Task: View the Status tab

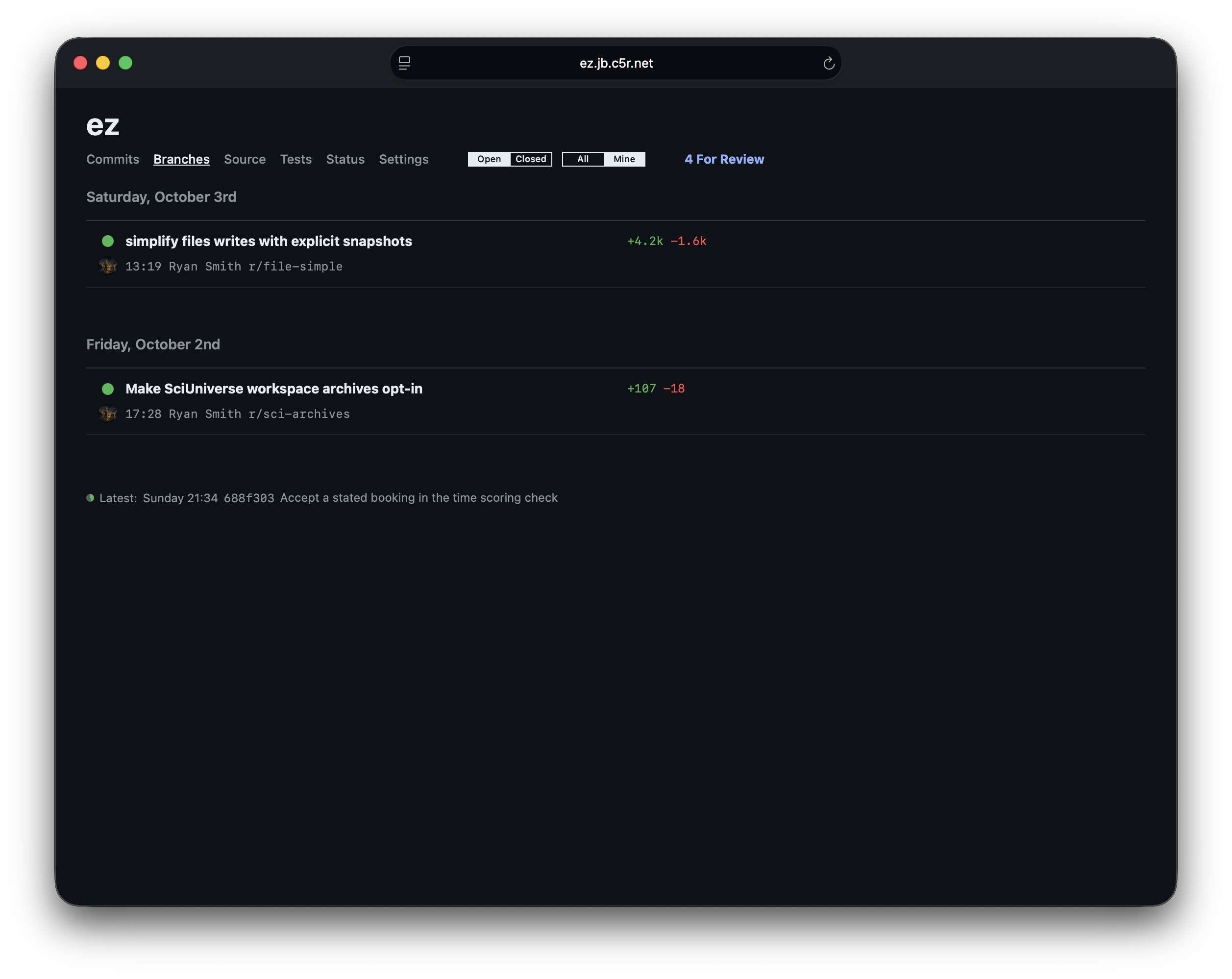Action: pyautogui.click(x=345, y=159)
